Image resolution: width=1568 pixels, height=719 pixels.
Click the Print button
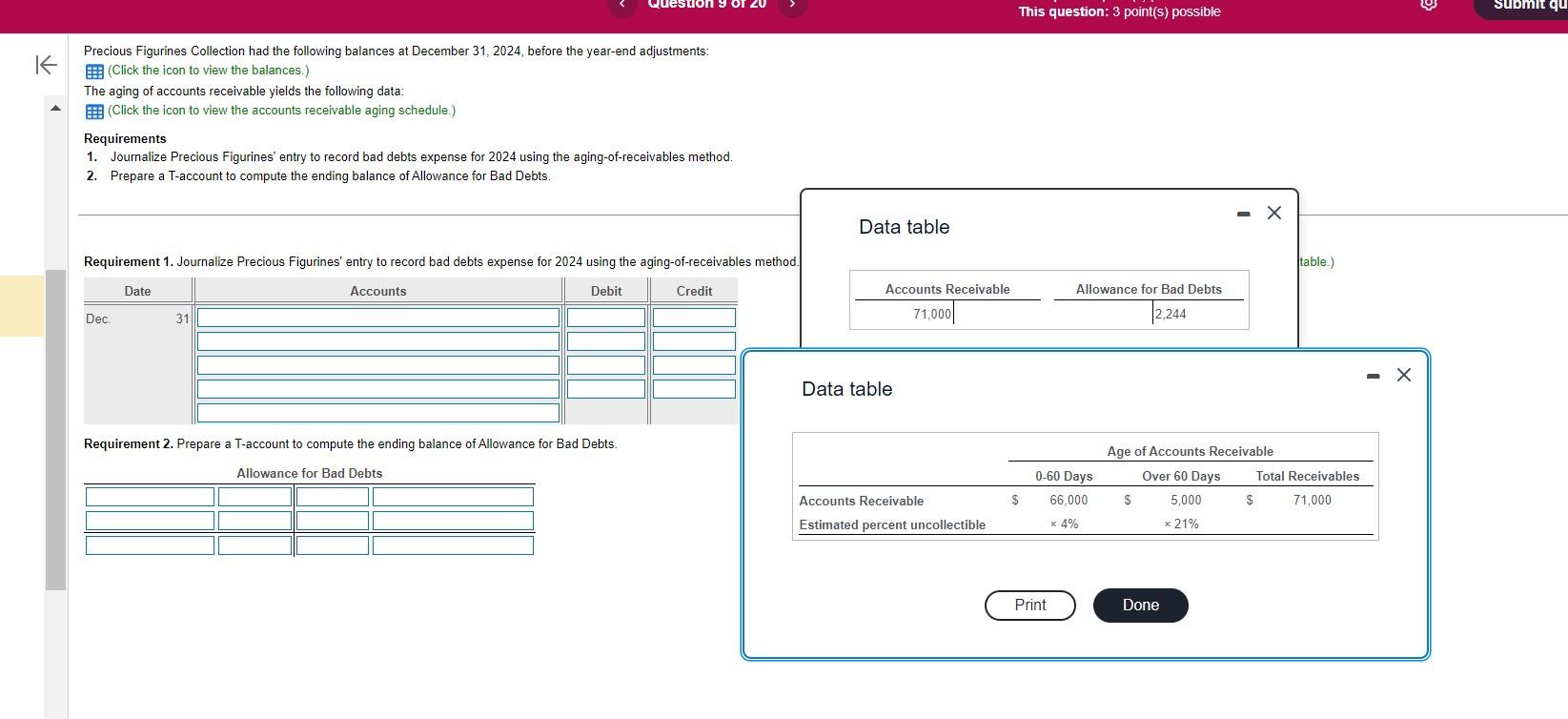(x=1030, y=606)
